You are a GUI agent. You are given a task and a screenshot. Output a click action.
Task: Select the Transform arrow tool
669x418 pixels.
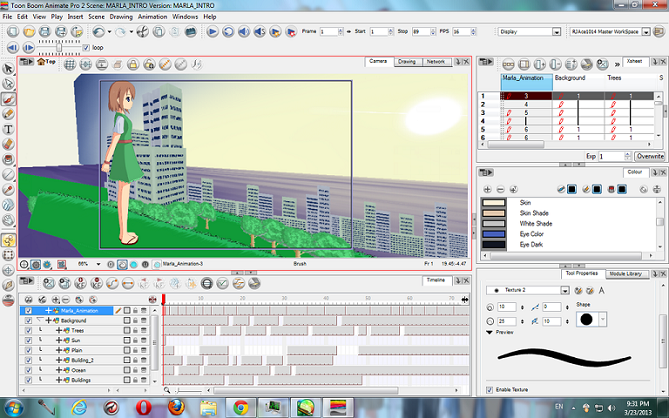pyautogui.click(x=9, y=69)
